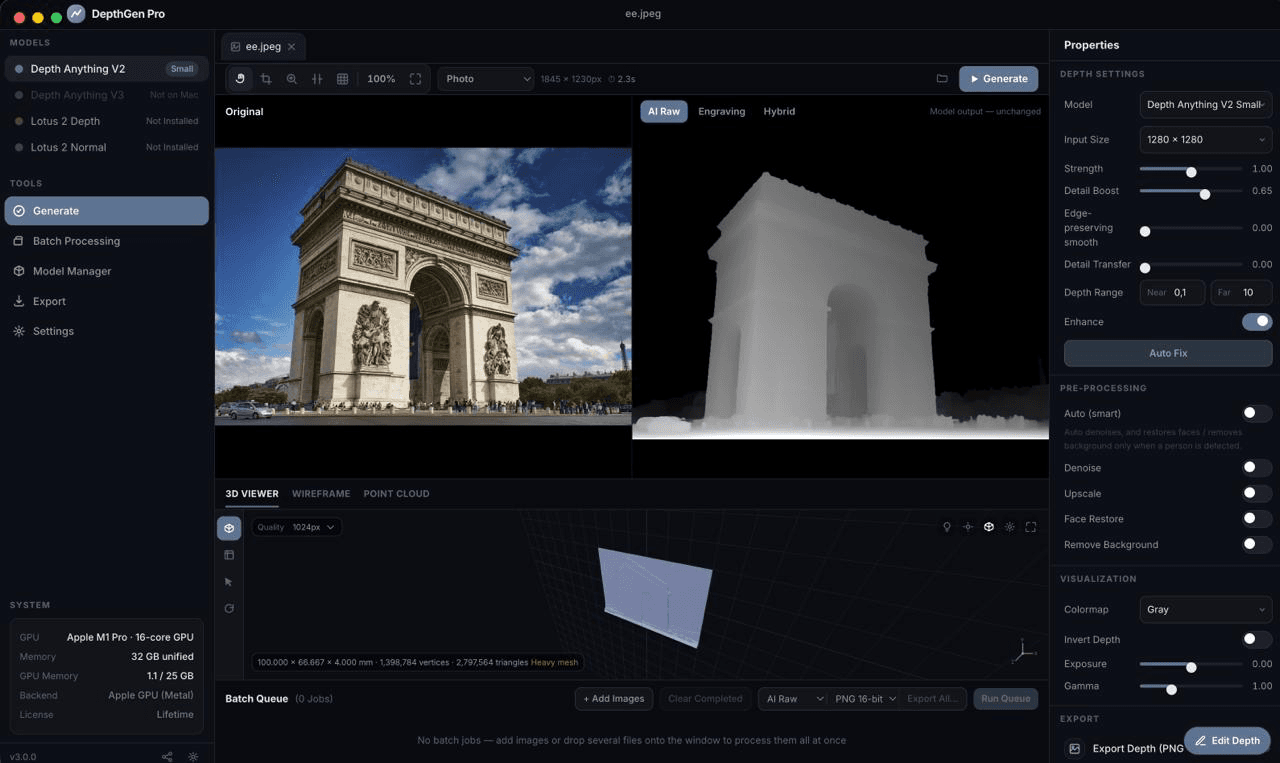Click the Auto Fix button
This screenshot has width=1280, height=763.
pyautogui.click(x=1168, y=353)
